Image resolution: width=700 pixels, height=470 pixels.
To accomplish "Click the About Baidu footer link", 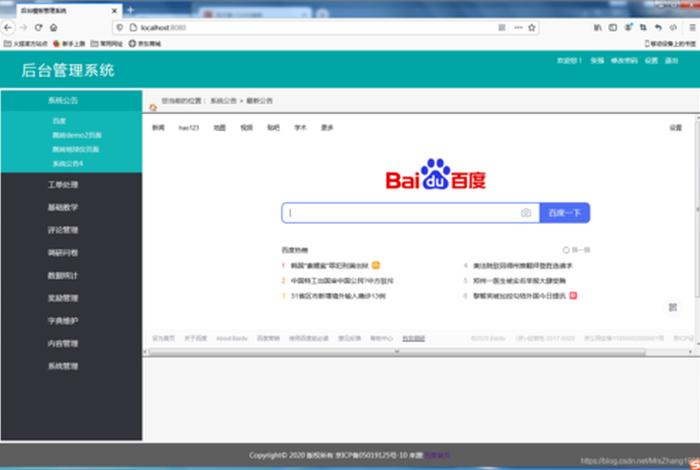I will pos(232,338).
